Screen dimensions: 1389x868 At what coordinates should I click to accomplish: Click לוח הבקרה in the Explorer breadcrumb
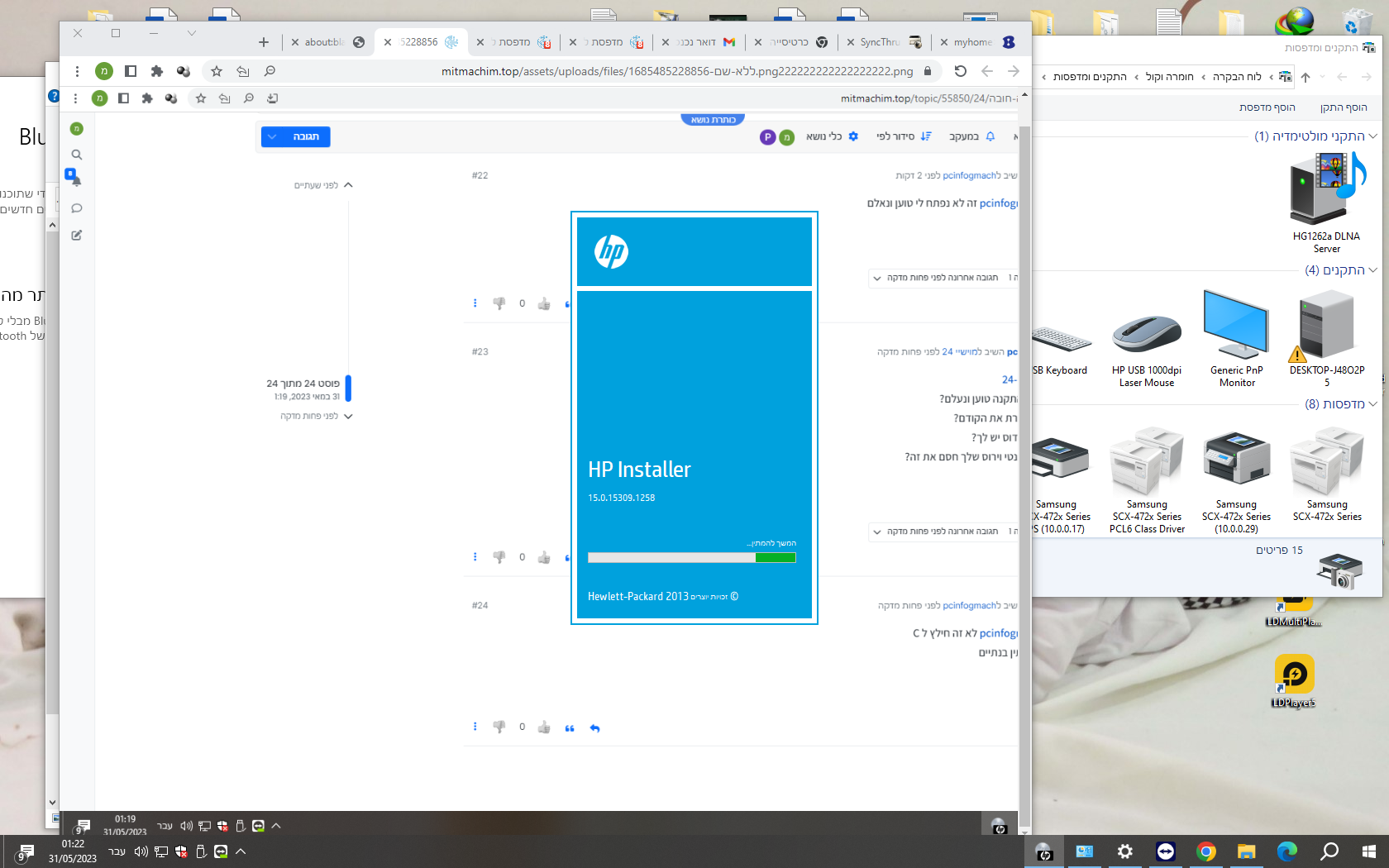(1237, 77)
